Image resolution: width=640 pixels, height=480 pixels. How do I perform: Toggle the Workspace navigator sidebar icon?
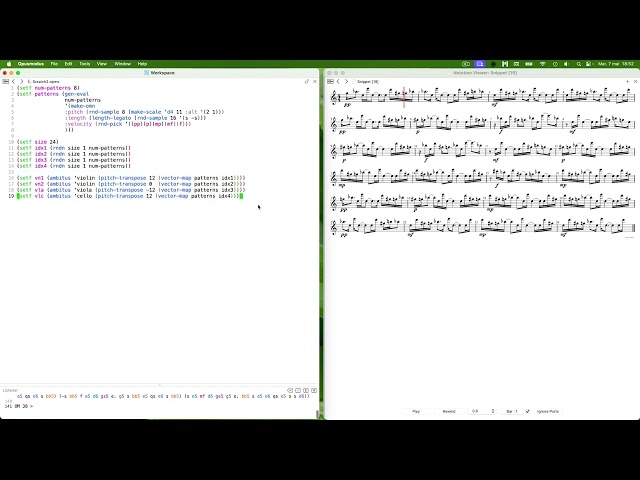tap(5, 82)
